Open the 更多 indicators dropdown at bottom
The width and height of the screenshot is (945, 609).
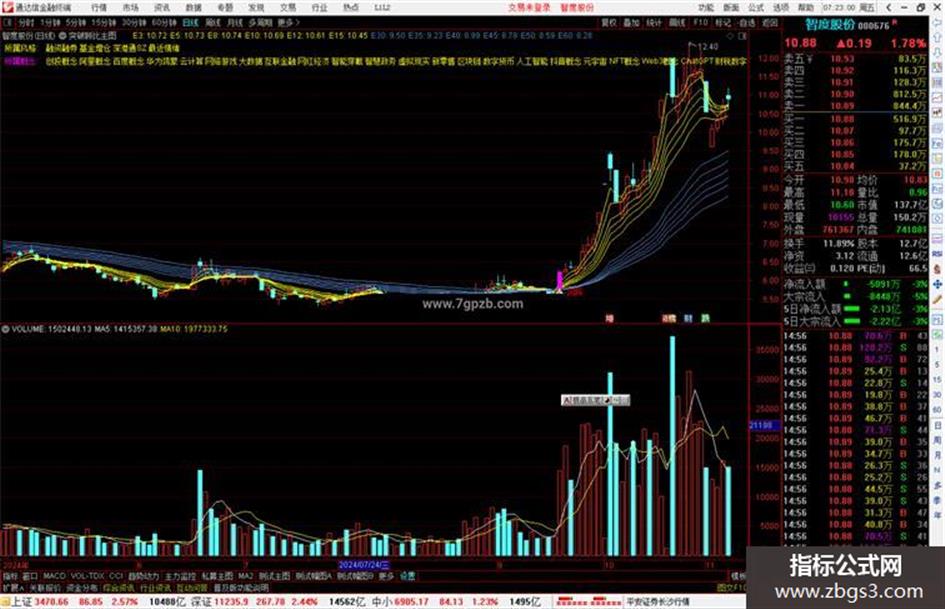386,576
